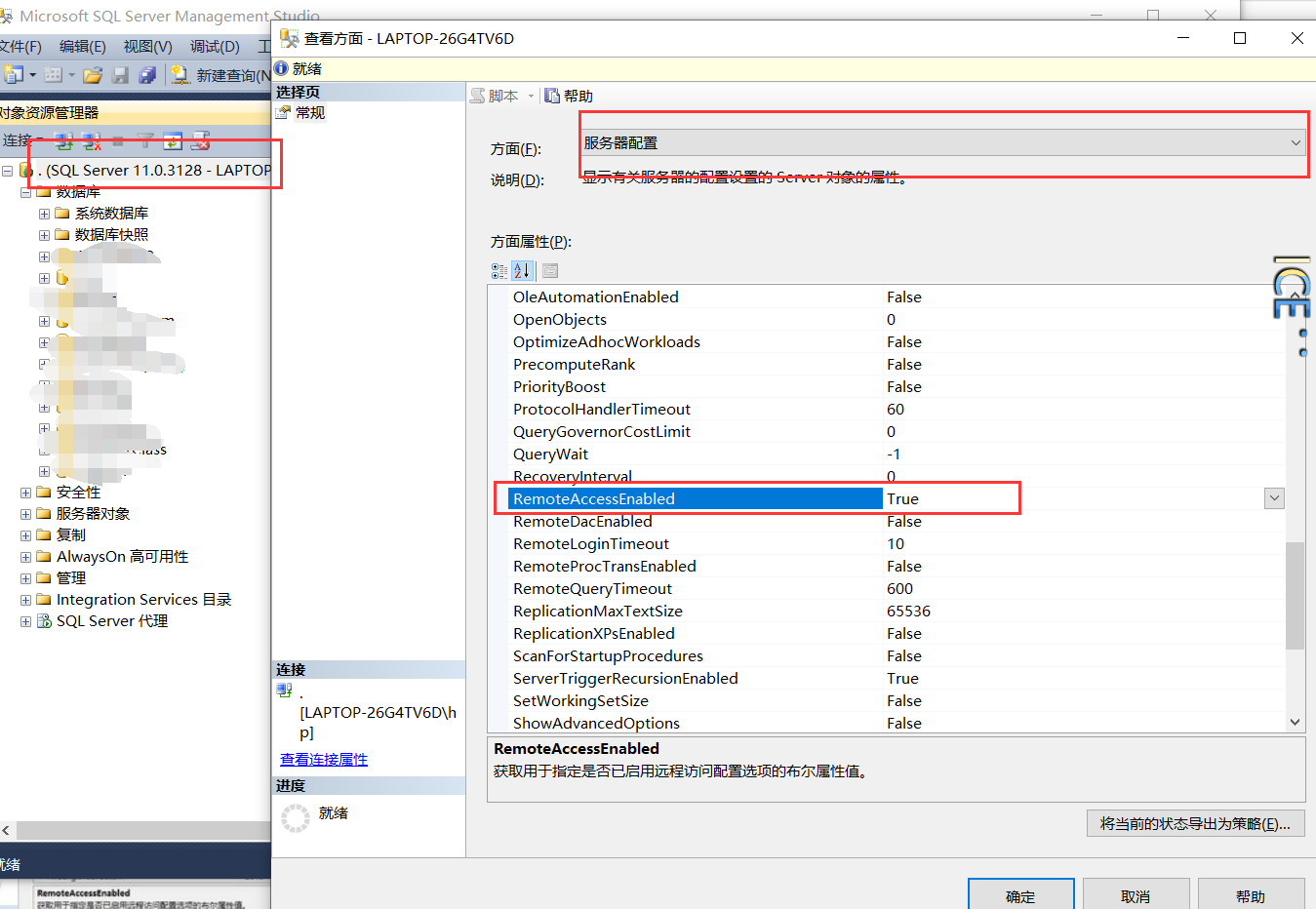Select Alphabetical sort icon in property grid
The height and width of the screenshot is (909, 1316).
522,271
